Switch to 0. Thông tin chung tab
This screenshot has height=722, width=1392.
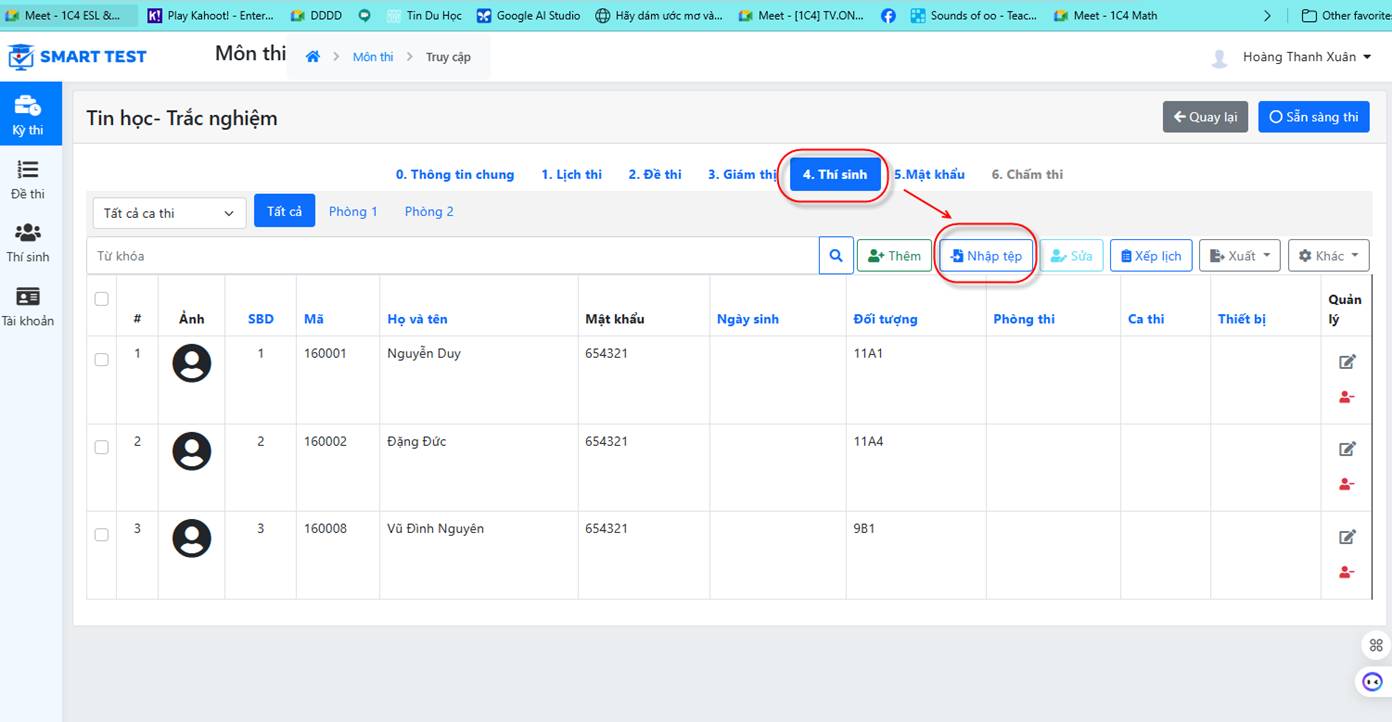[455, 174]
